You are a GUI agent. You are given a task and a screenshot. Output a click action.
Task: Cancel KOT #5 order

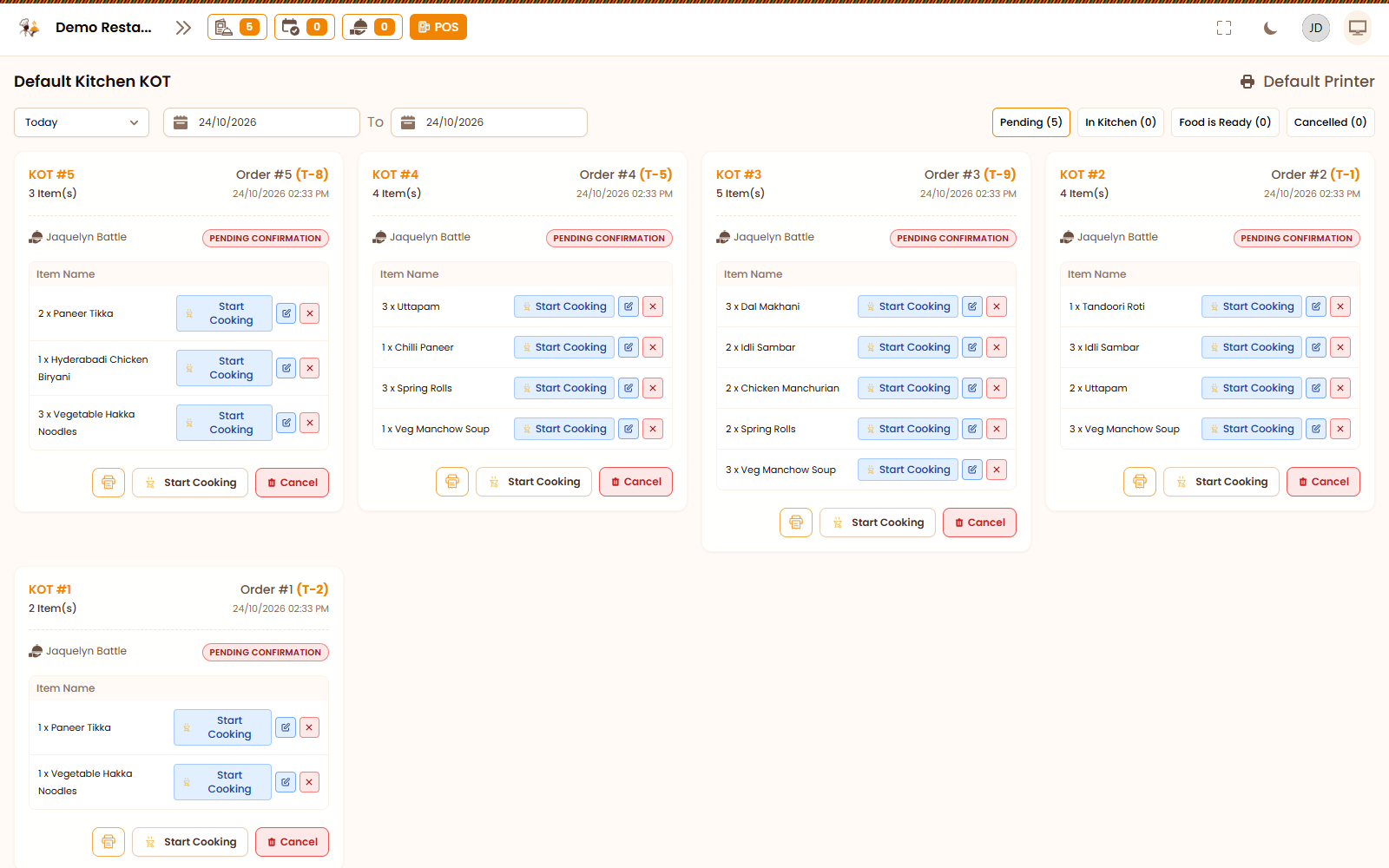pyautogui.click(x=292, y=483)
